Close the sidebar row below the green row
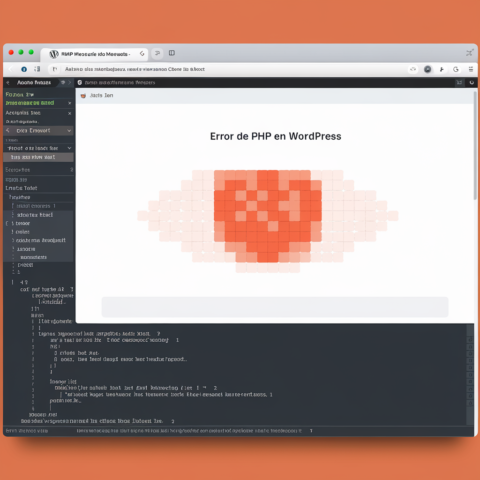The width and height of the screenshot is (480, 480). click(70, 113)
